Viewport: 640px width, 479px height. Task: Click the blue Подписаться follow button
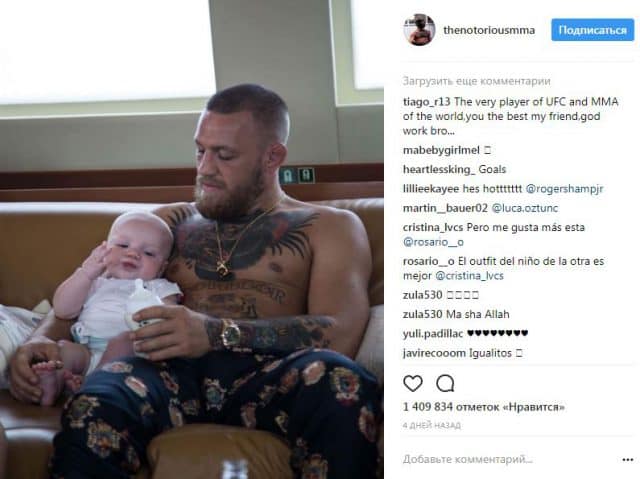coord(592,30)
